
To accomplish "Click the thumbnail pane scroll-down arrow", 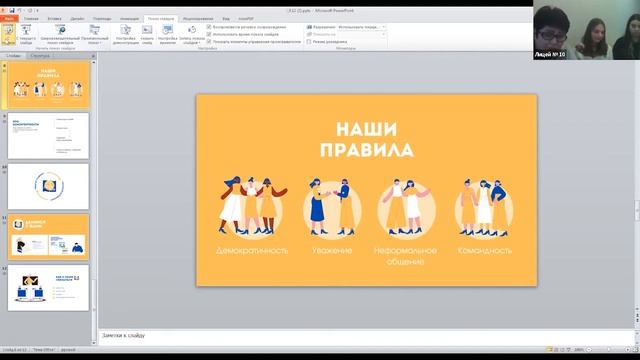I will [x=94, y=343].
